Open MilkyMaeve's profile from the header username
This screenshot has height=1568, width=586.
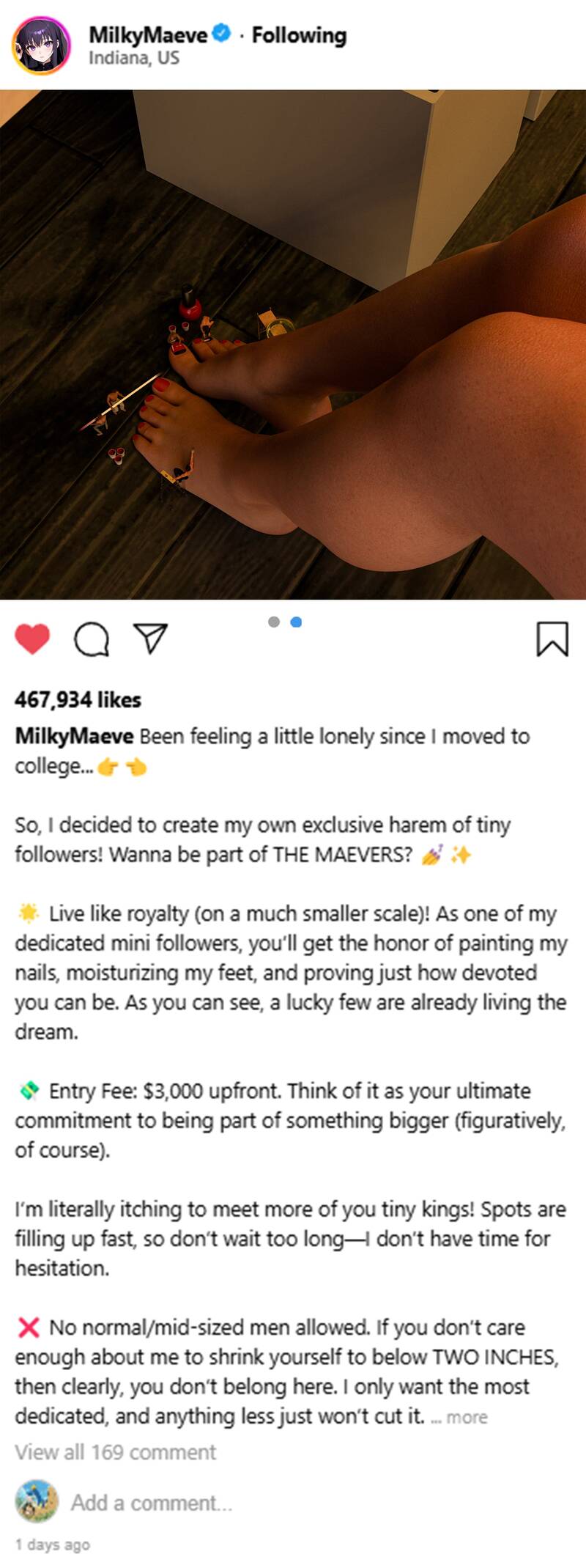148,34
